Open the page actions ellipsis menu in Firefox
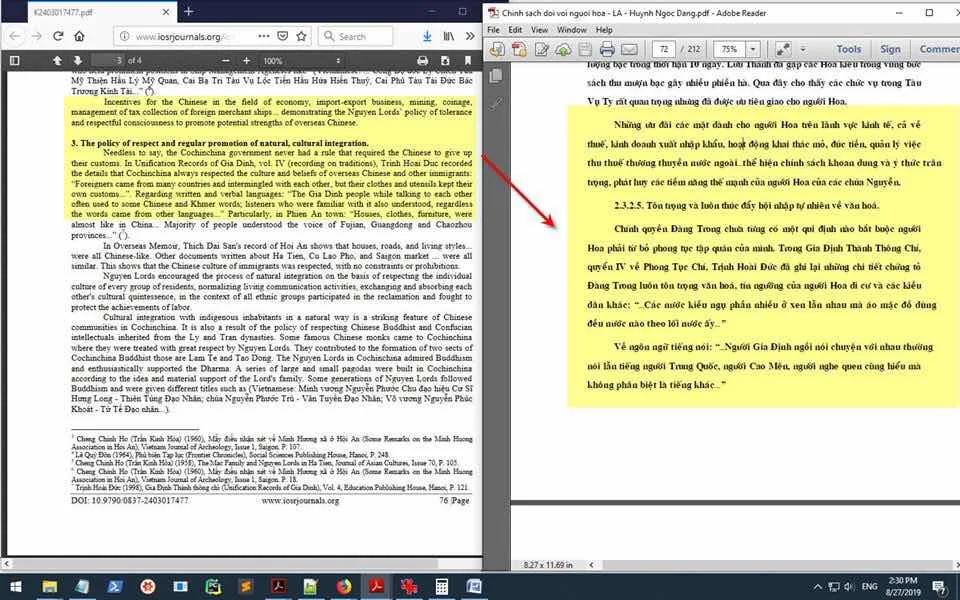Image resolution: width=960 pixels, height=600 pixels. 264,36
